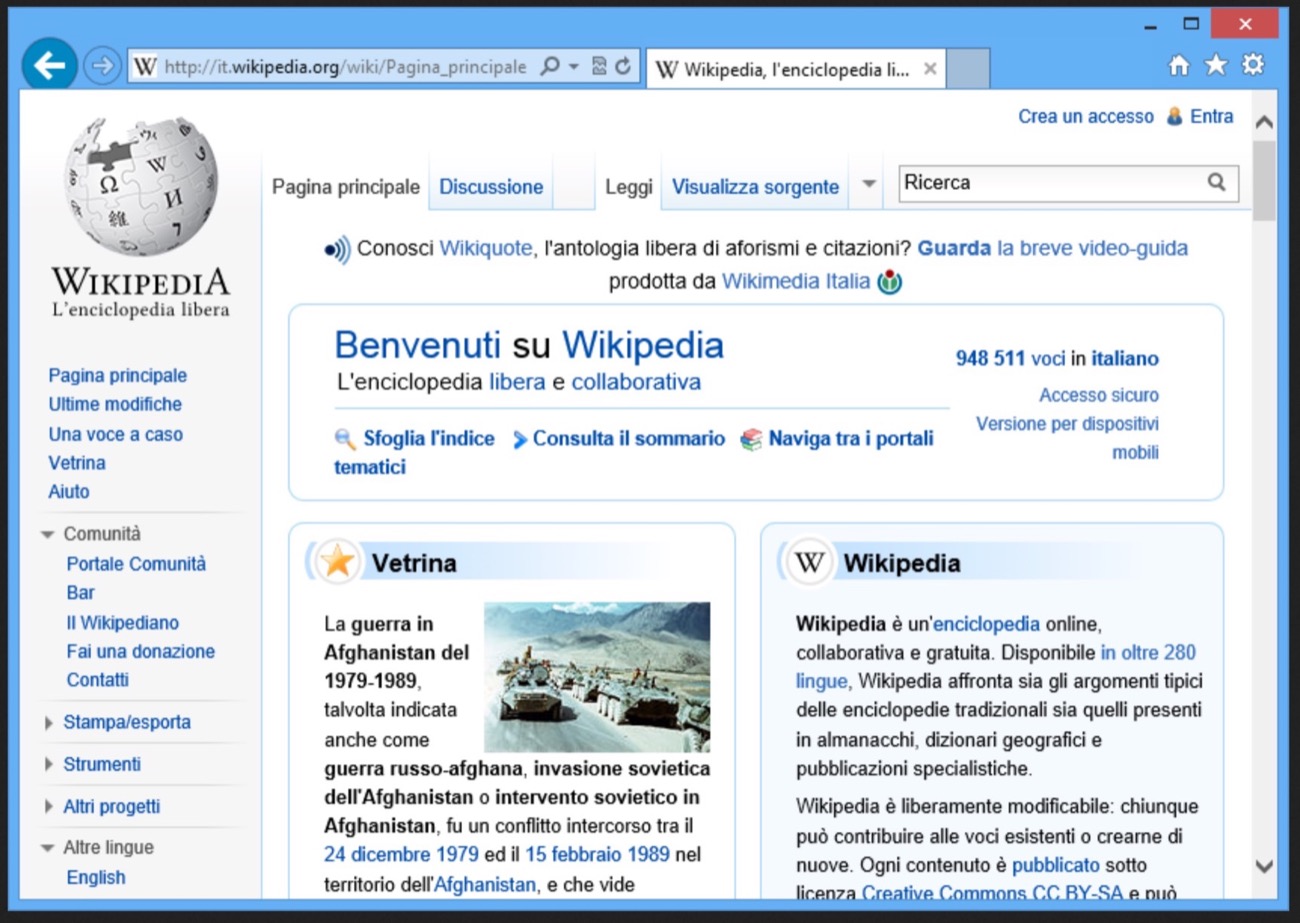This screenshot has height=923, width=1300.
Task: Open the Il Wikipediano sidebar link
Action: point(122,623)
